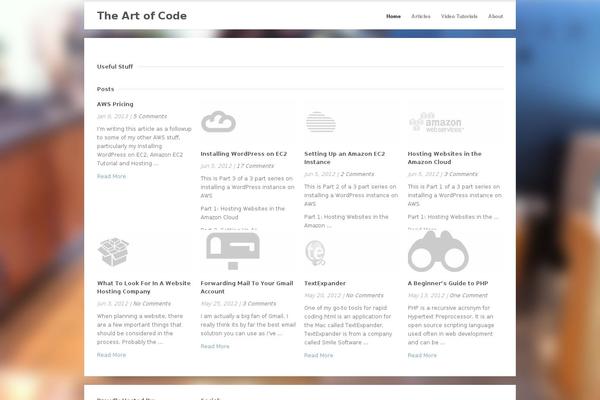
Task: Click the mailbox icon for the Forwarding Mail post
Action: click(233, 251)
